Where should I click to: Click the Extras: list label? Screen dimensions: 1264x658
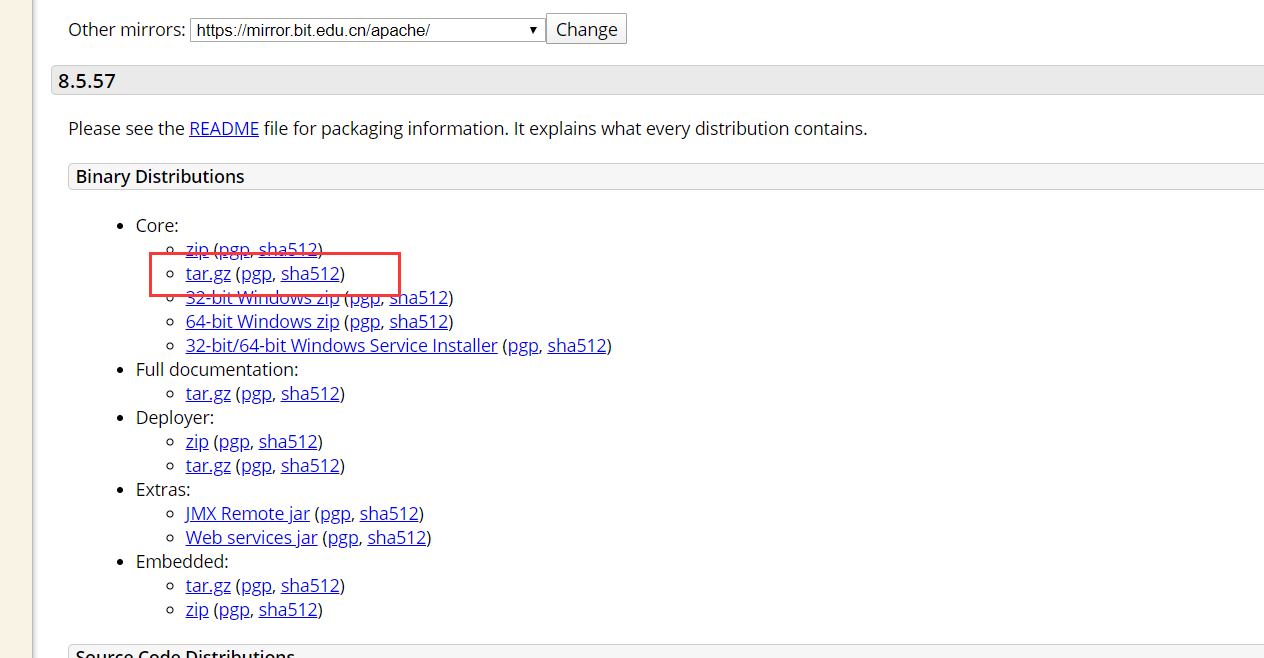(163, 490)
